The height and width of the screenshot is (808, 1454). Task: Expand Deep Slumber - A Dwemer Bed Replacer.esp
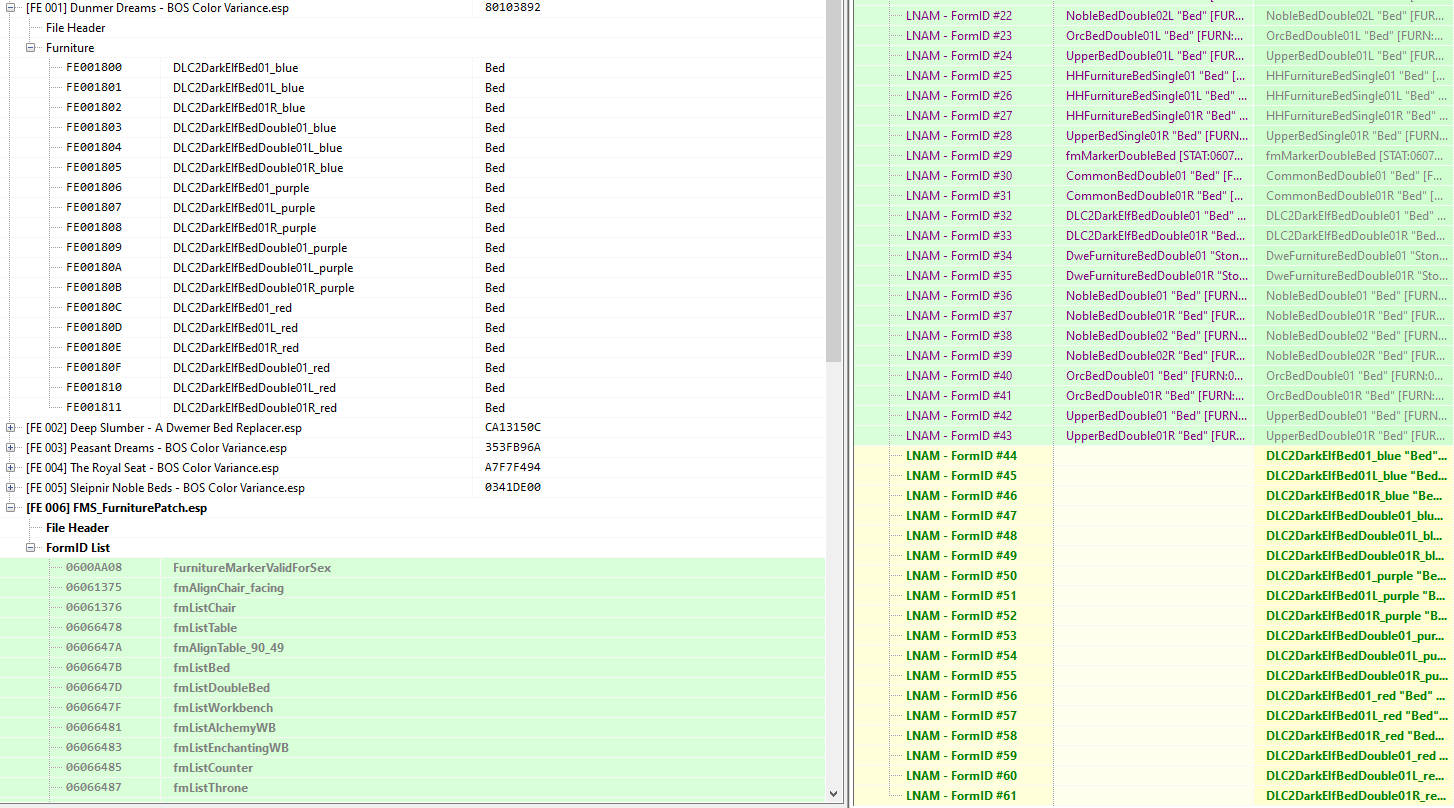pyautogui.click(x=11, y=428)
